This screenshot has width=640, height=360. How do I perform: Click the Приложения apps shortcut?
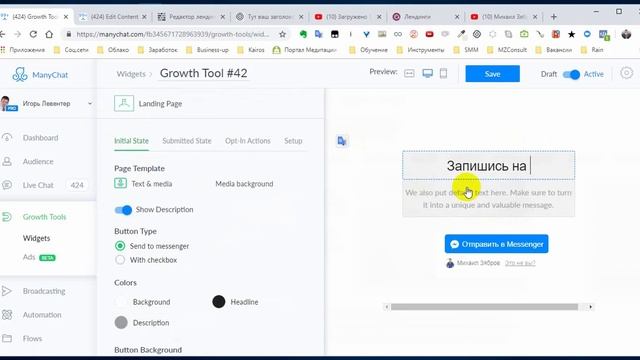coord(23,50)
